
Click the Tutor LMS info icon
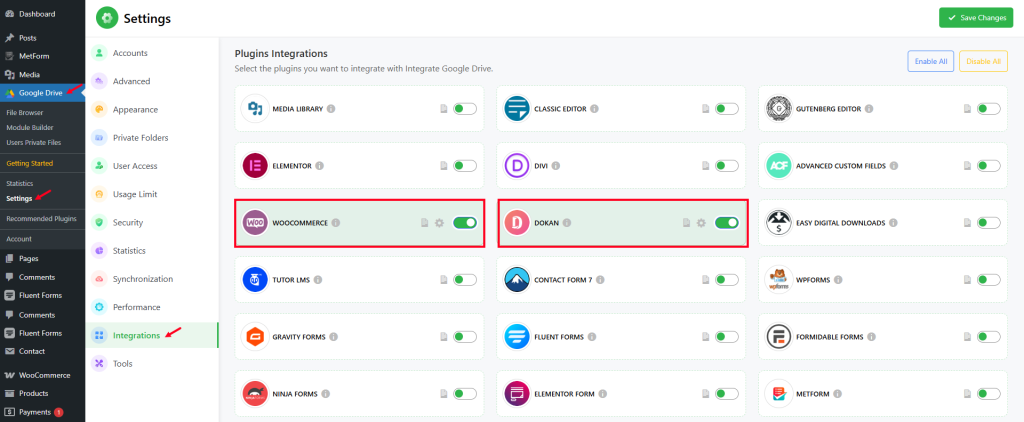318,280
